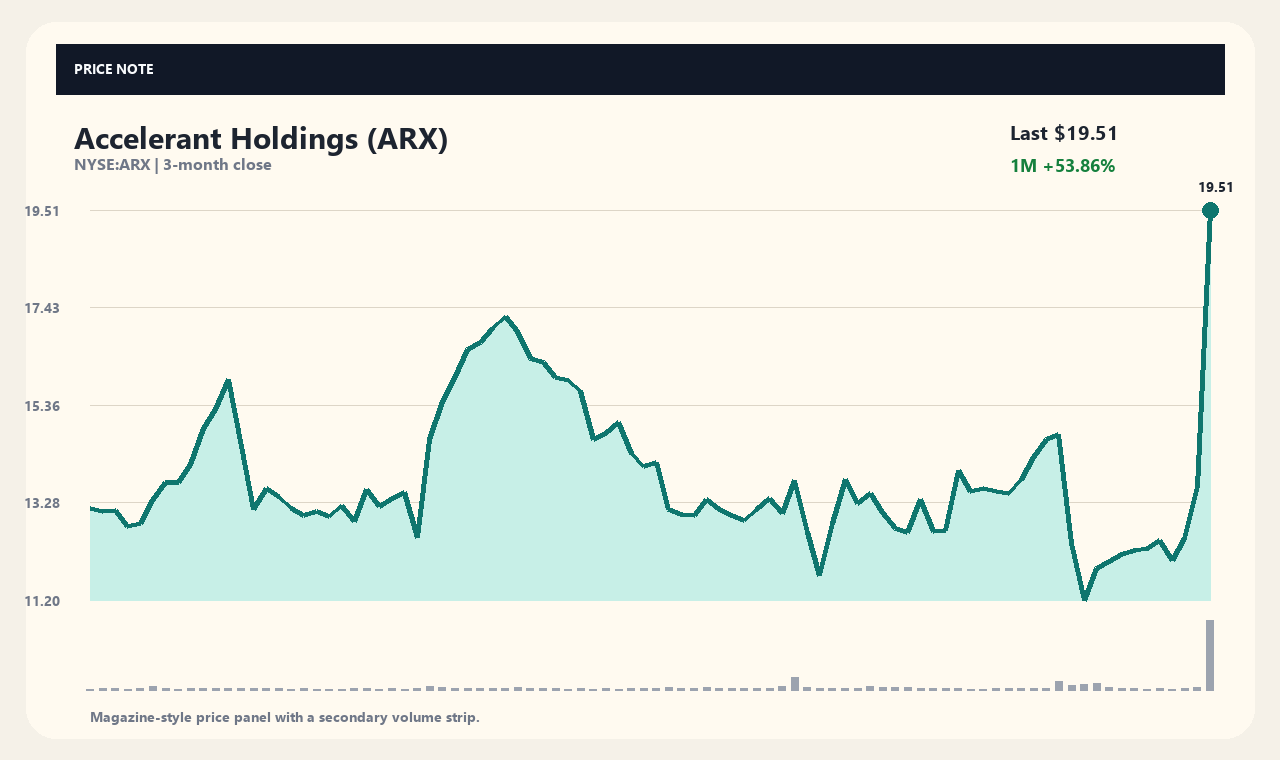Click the 19.51 label above the marker
1280x760 pixels.
(x=1216, y=187)
